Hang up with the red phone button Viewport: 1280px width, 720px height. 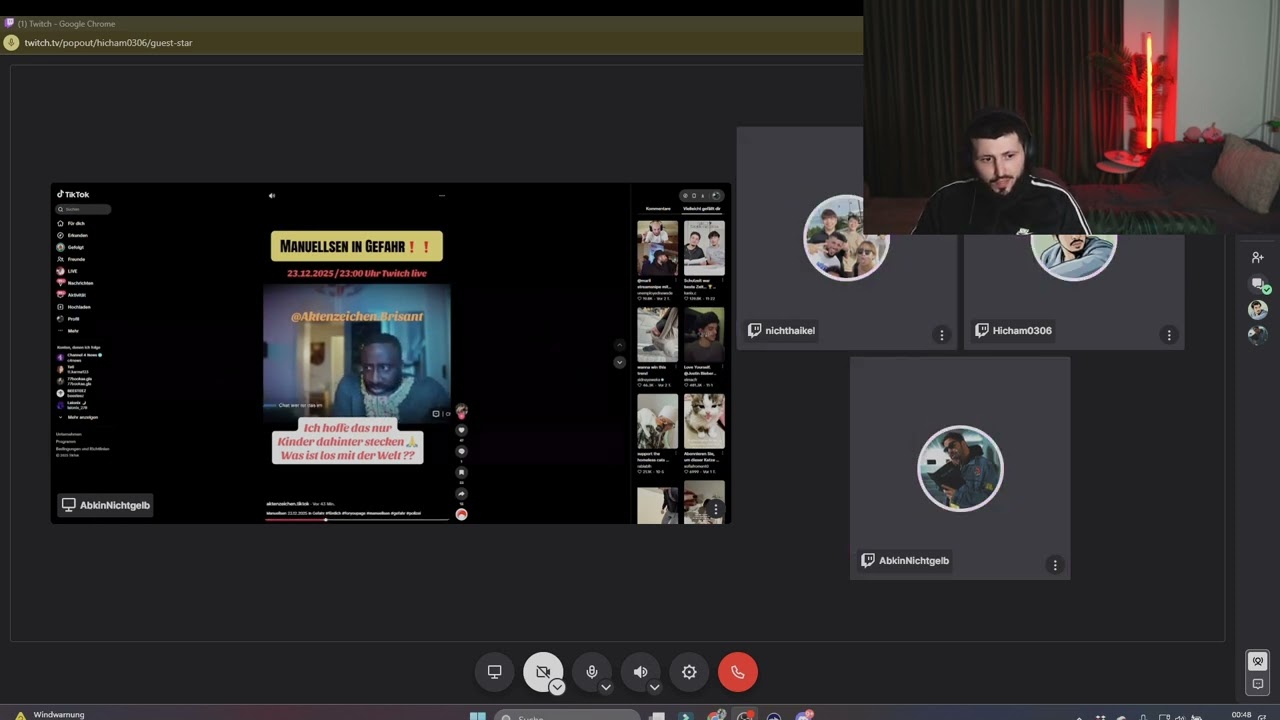click(x=738, y=672)
